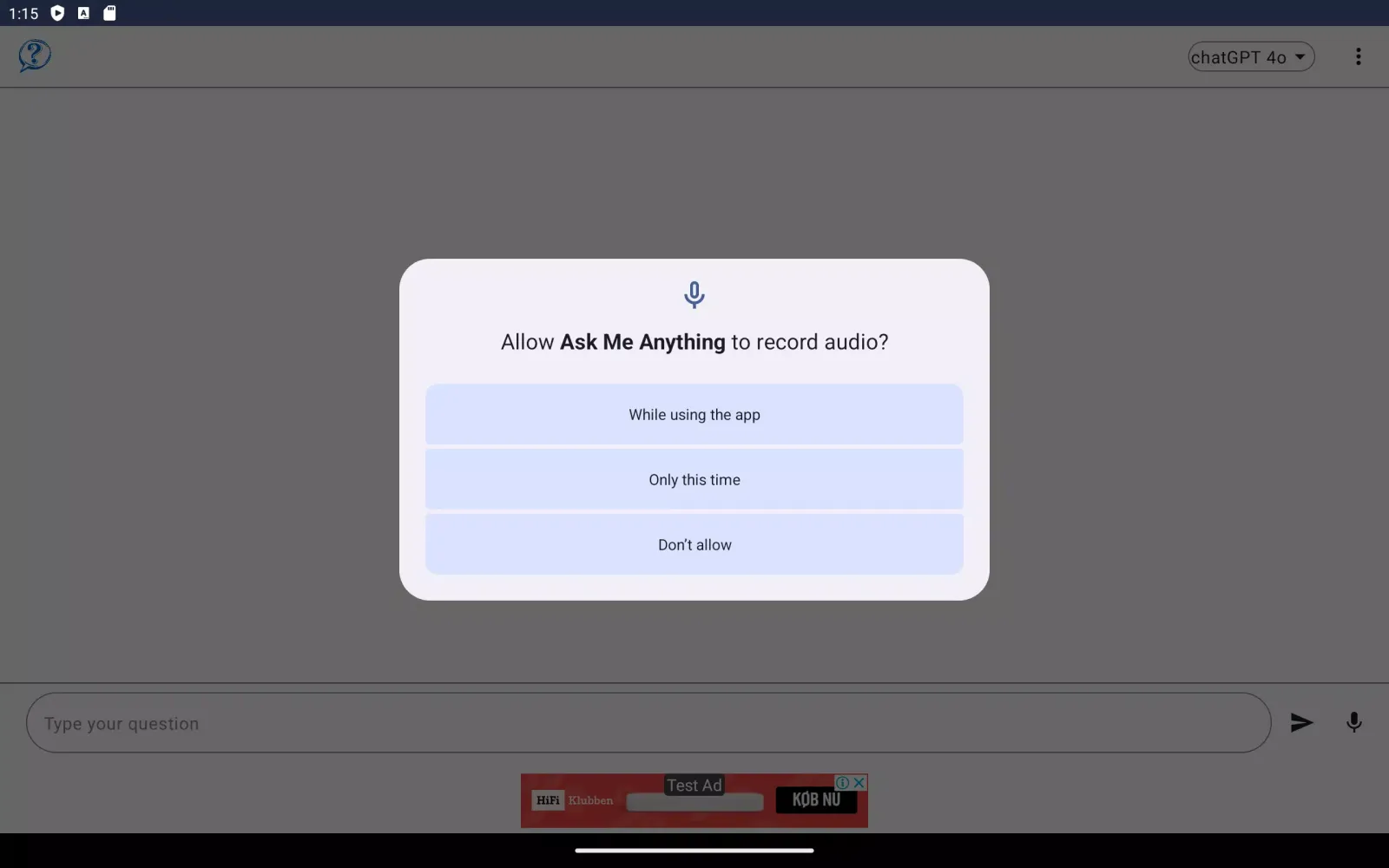Tap the 'Allow Ask Me Anything to record audio?' text

[694, 342]
